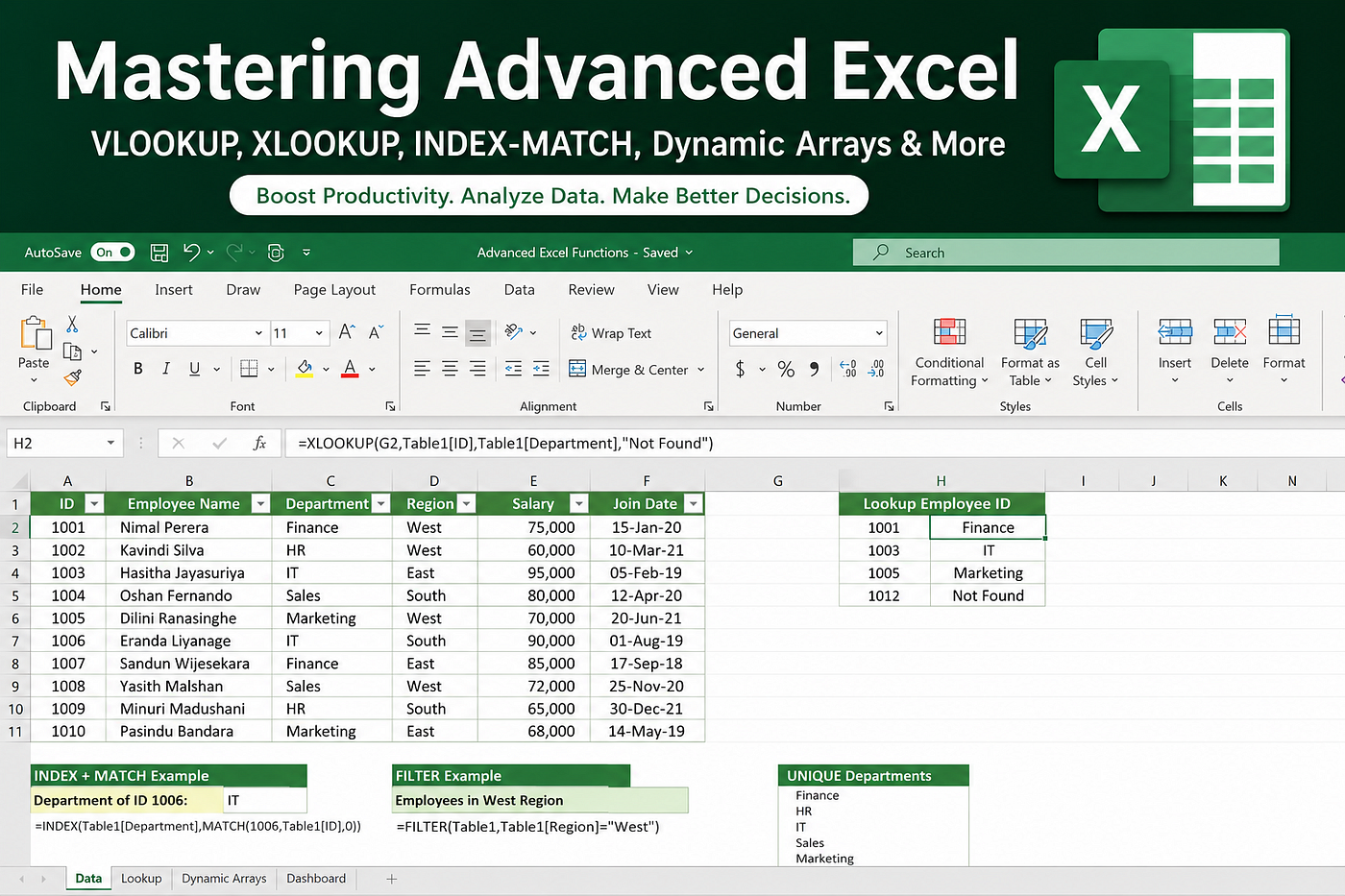Decrease the font size
The image size is (1345, 896).
tap(376, 332)
